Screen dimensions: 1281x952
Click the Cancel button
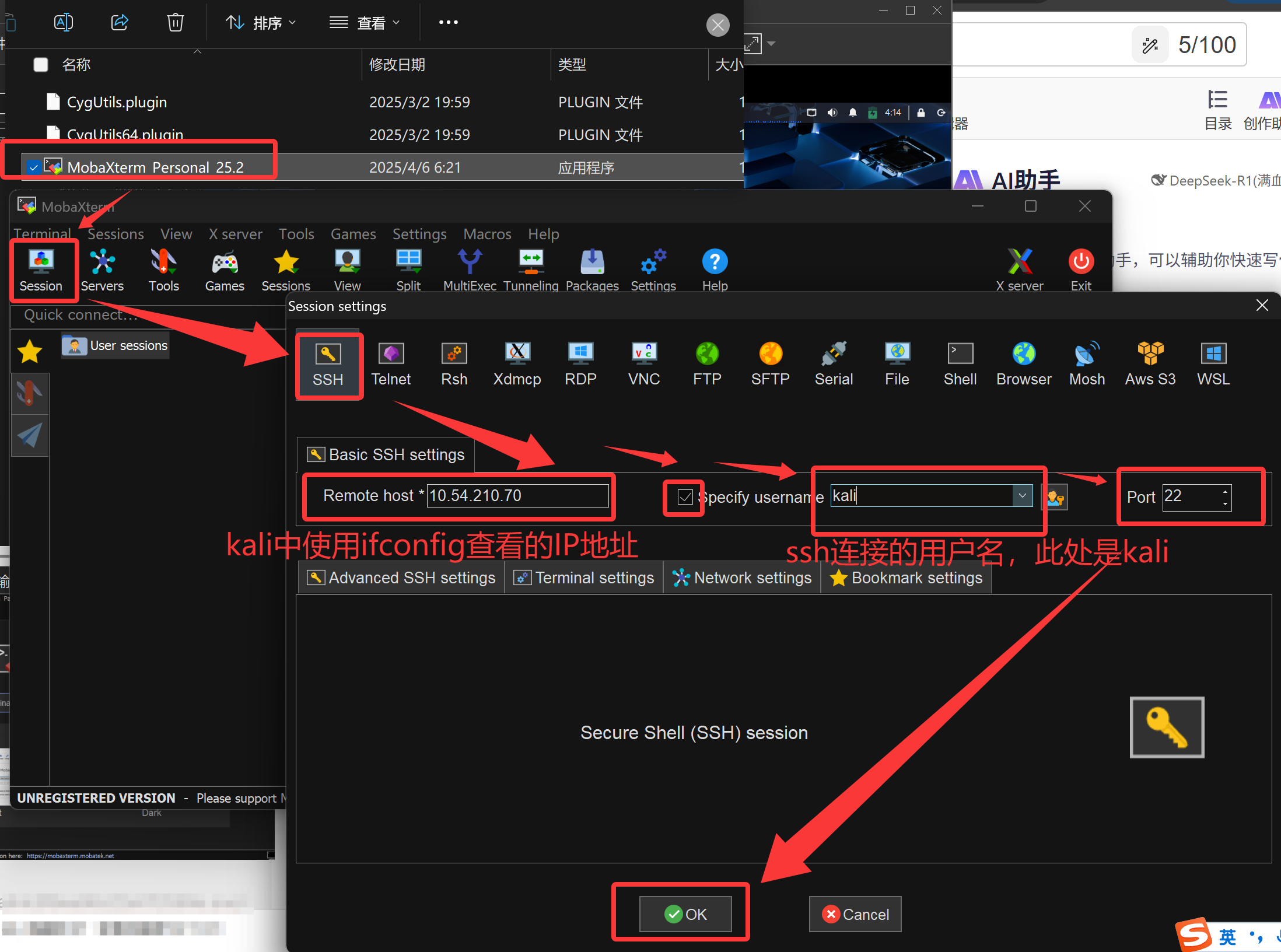point(855,914)
